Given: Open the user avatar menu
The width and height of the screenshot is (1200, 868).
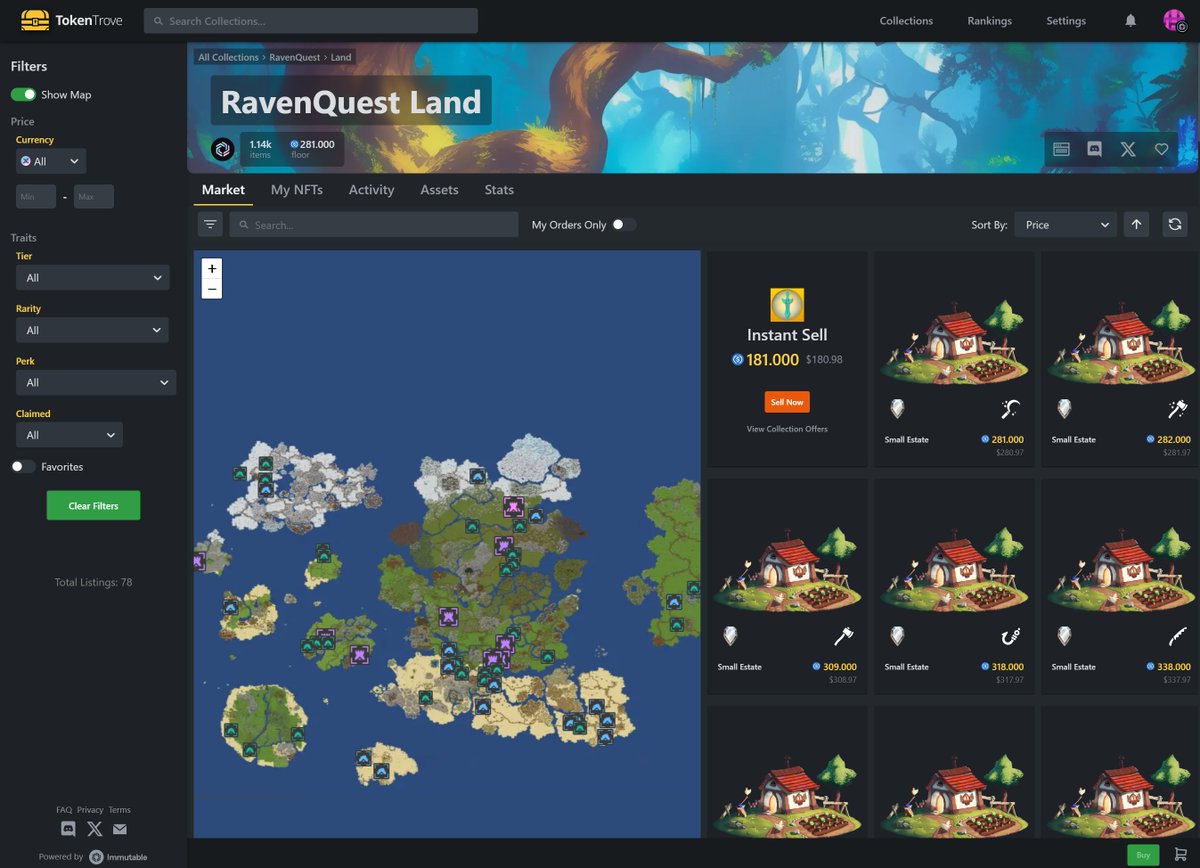Looking at the screenshot, I should [1174, 20].
